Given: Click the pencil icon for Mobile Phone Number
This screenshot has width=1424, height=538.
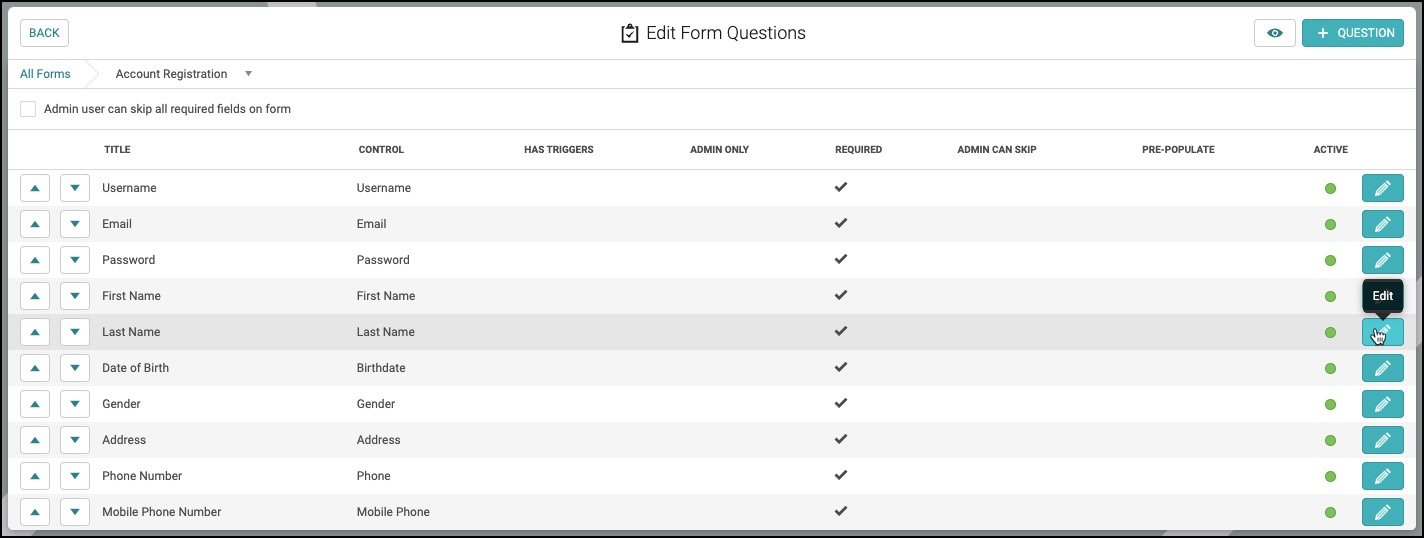Looking at the screenshot, I should [x=1382, y=512].
